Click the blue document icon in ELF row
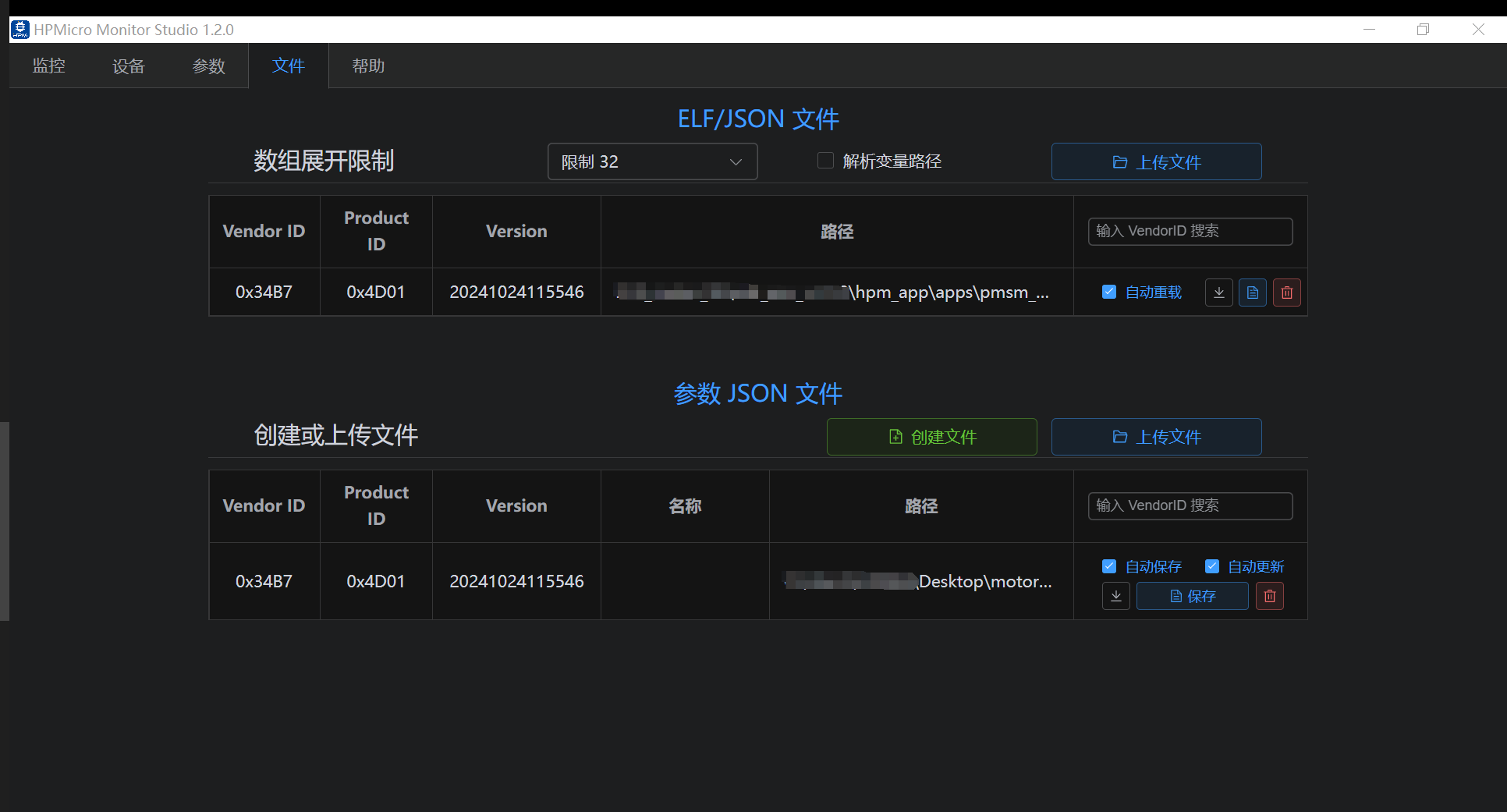Screen dimensions: 1507x812 (1253, 293)
